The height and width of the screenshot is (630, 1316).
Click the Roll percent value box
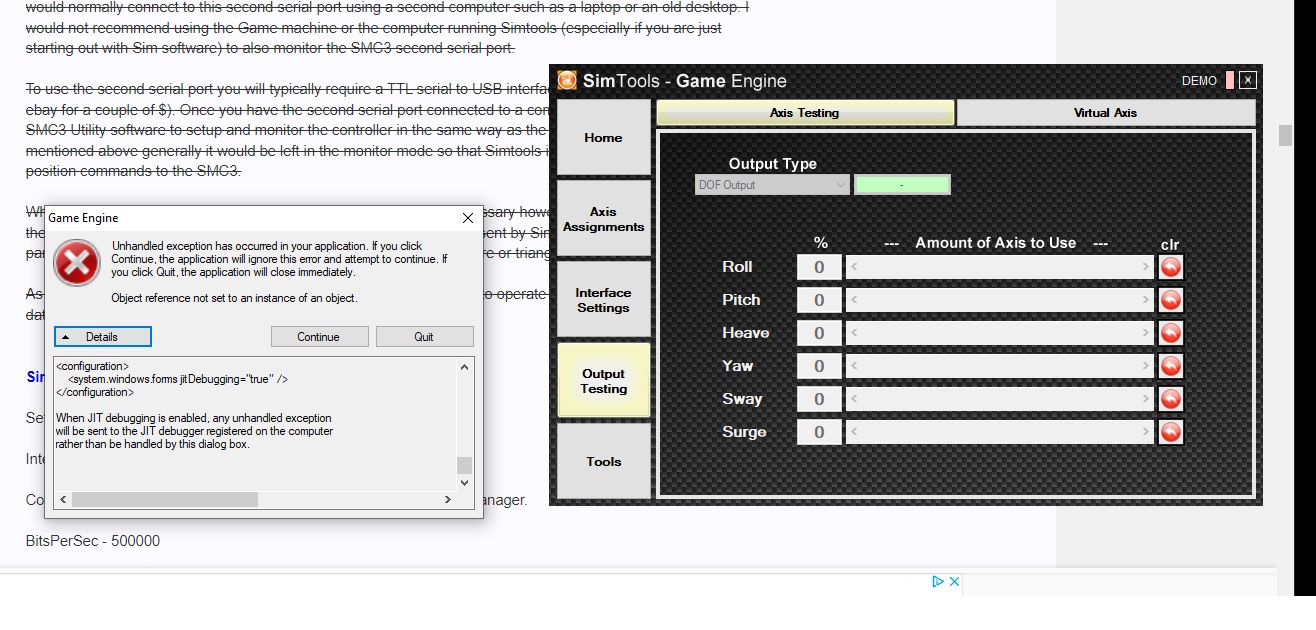click(819, 267)
